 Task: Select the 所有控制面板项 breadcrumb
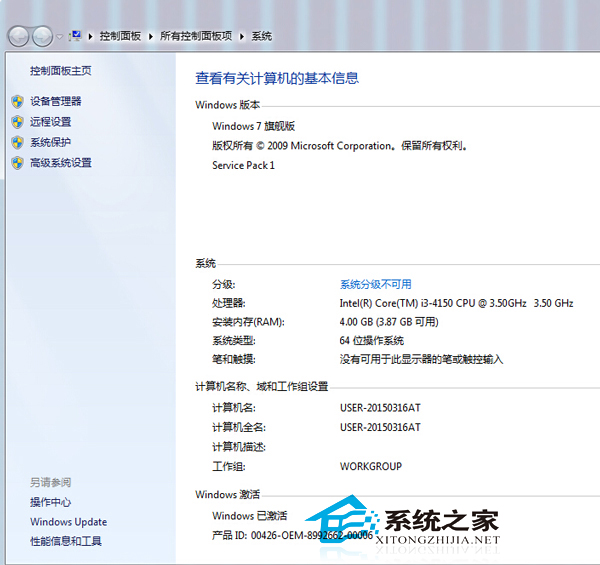pyautogui.click(x=196, y=36)
